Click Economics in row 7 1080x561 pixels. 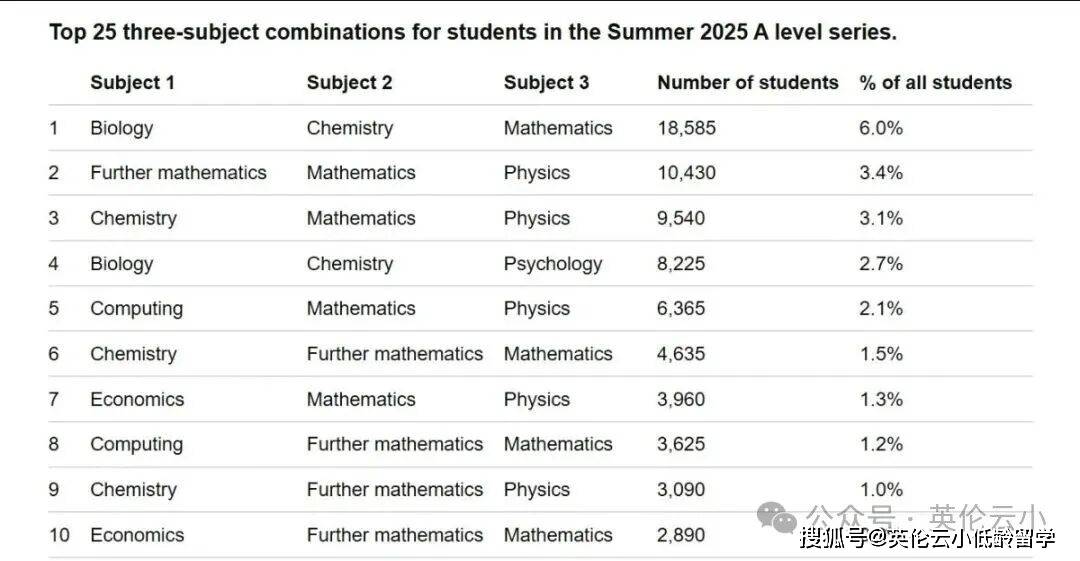[137, 399]
